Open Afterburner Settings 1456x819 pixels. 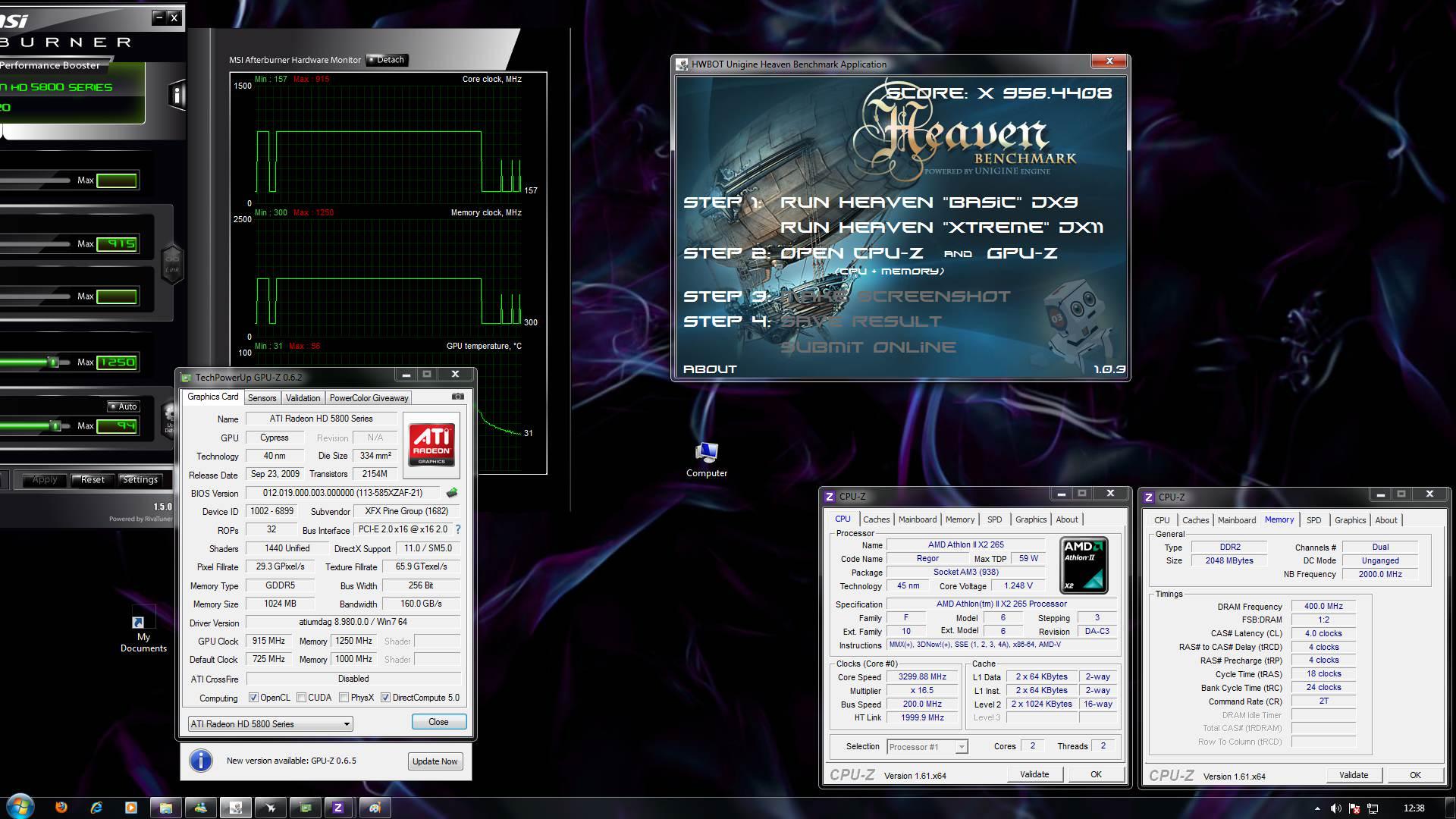pos(140,479)
